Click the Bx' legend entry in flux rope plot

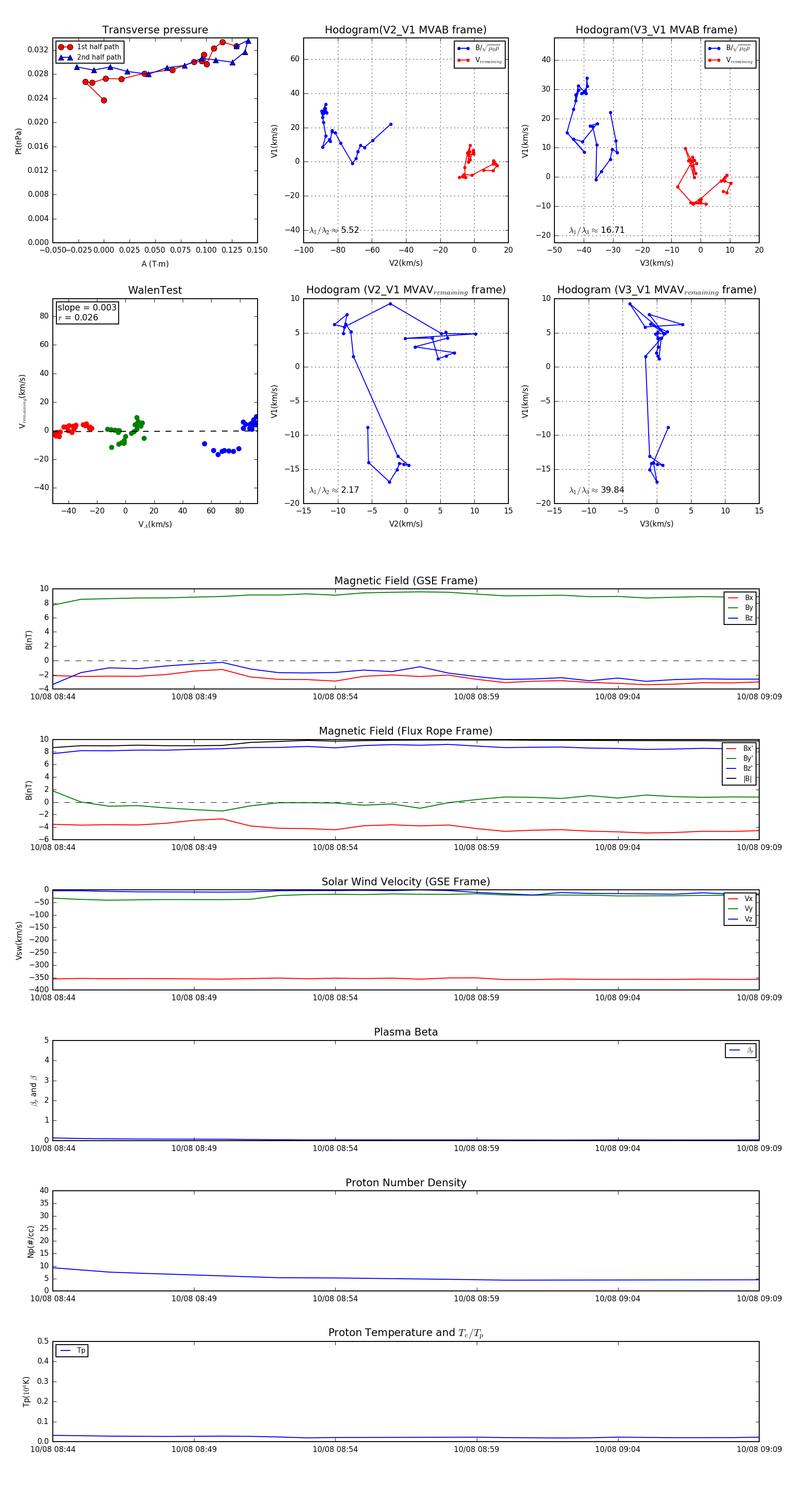[x=740, y=748]
